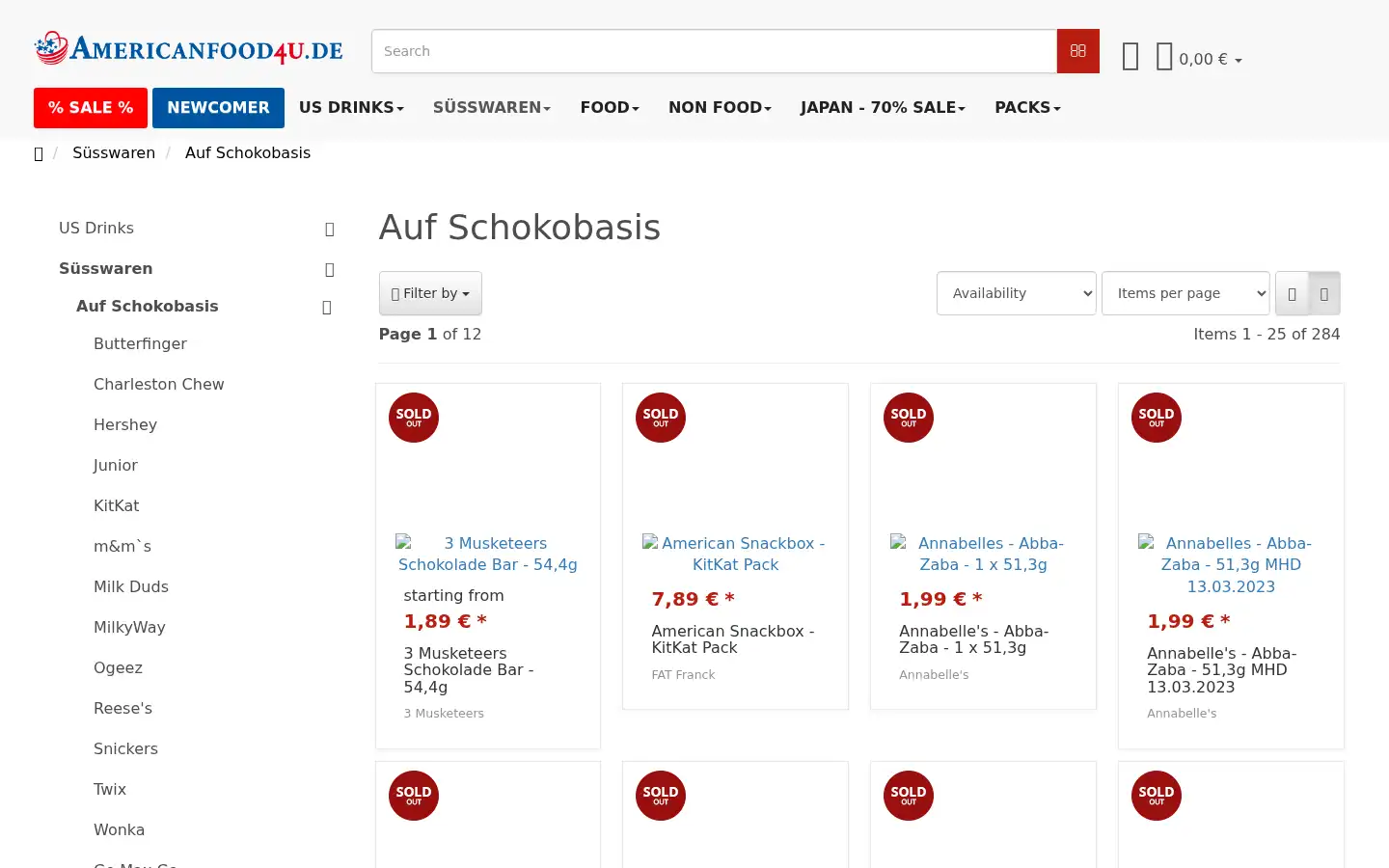Open the Reese's category

pos(123,709)
